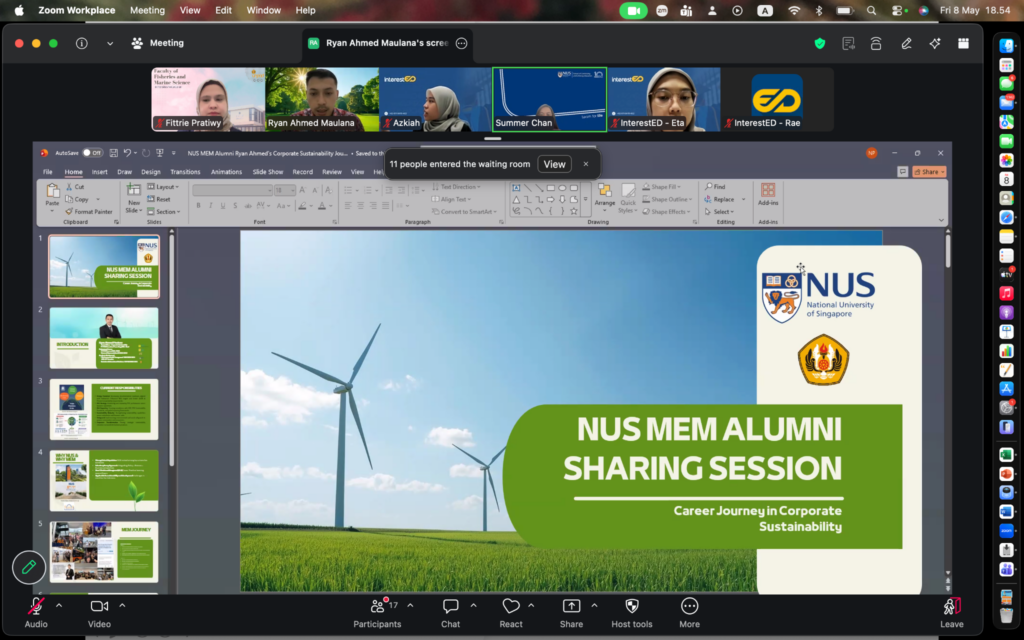The image size is (1024, 640).
Task: Expand the Chat options chevron
Action: tap(473, 606)
